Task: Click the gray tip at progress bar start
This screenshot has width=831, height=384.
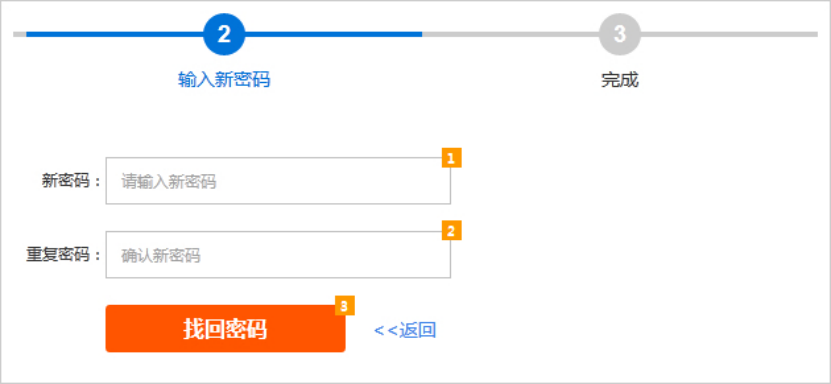Action: pos(20,34)
